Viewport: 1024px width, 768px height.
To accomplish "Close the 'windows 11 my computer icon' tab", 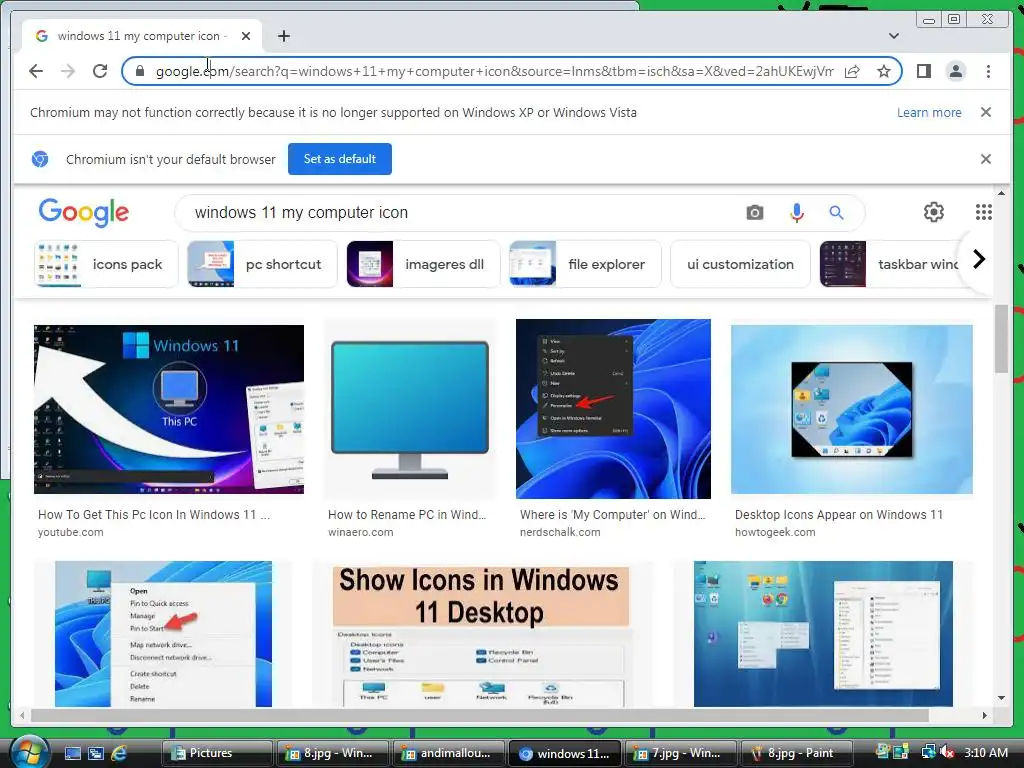I will tap(246, 36).
